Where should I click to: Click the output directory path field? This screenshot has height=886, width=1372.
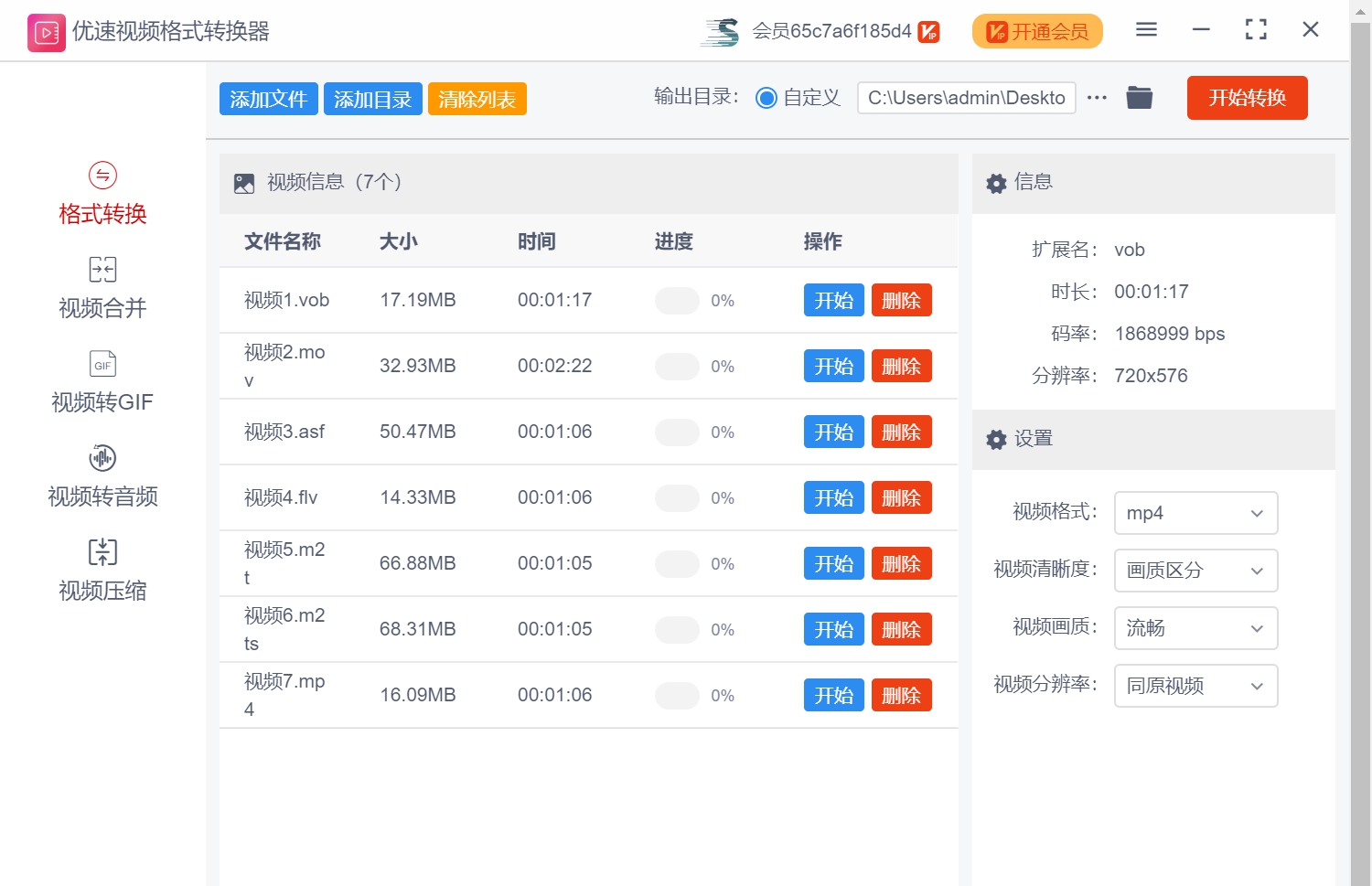click(966, 98)
